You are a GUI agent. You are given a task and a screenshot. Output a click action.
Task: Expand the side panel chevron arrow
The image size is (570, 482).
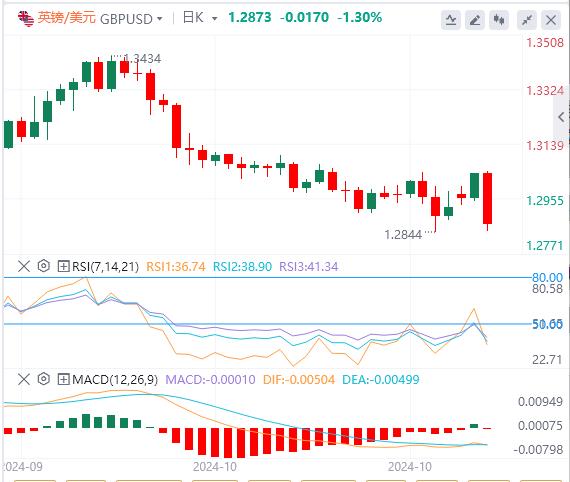click(561, 117)
